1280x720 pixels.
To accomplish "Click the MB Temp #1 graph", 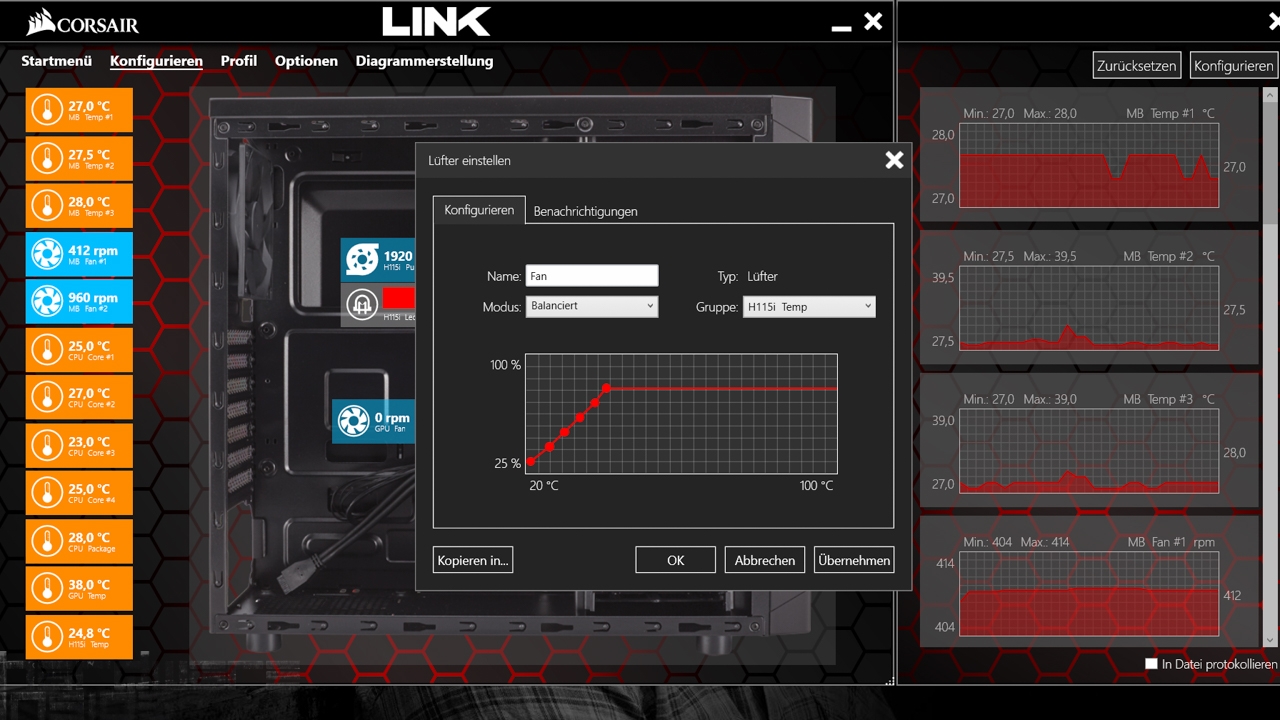I will pyautogui.click(x=1089, y=165).
